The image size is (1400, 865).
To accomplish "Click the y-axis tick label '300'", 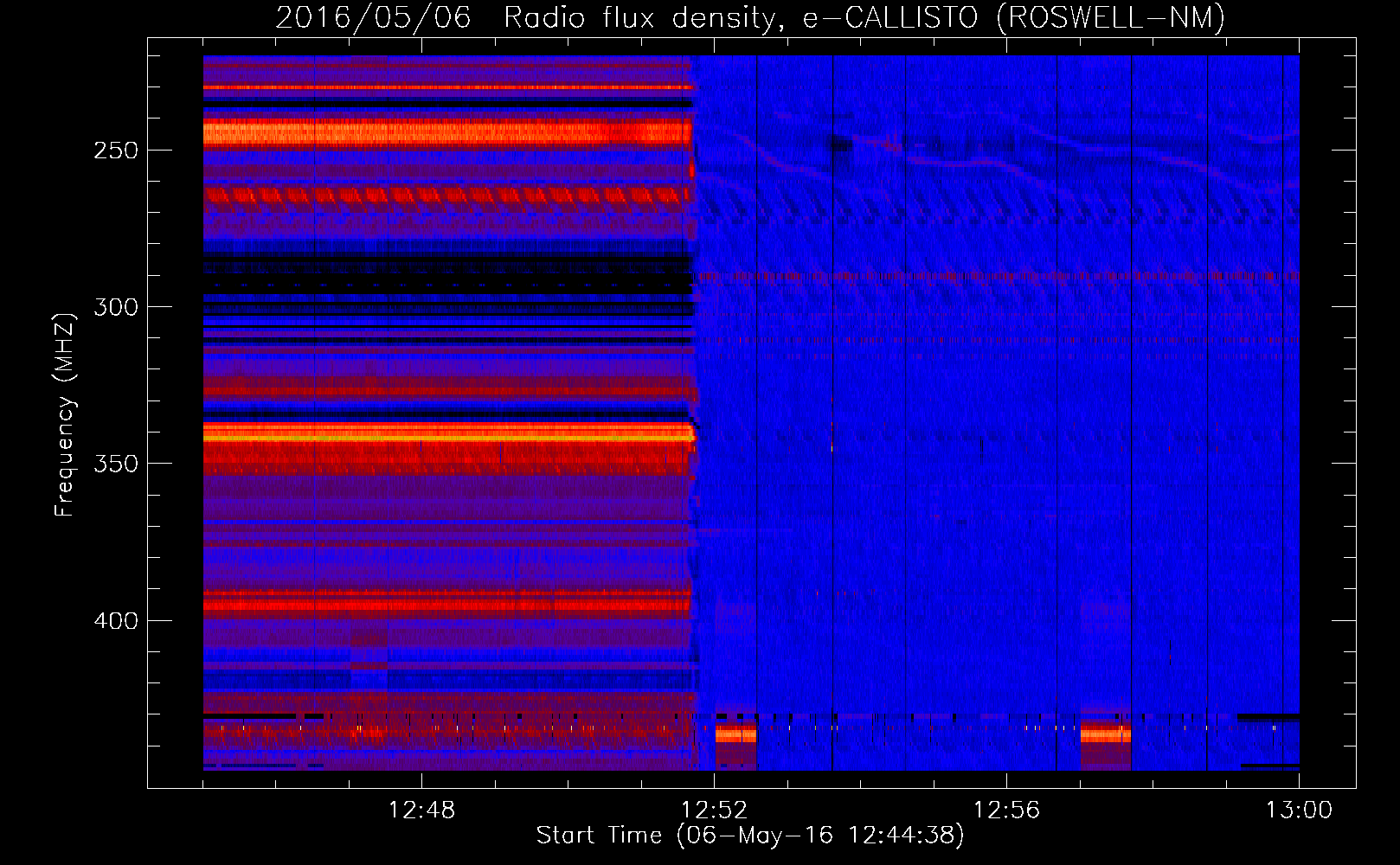I will tap(116, 307).
